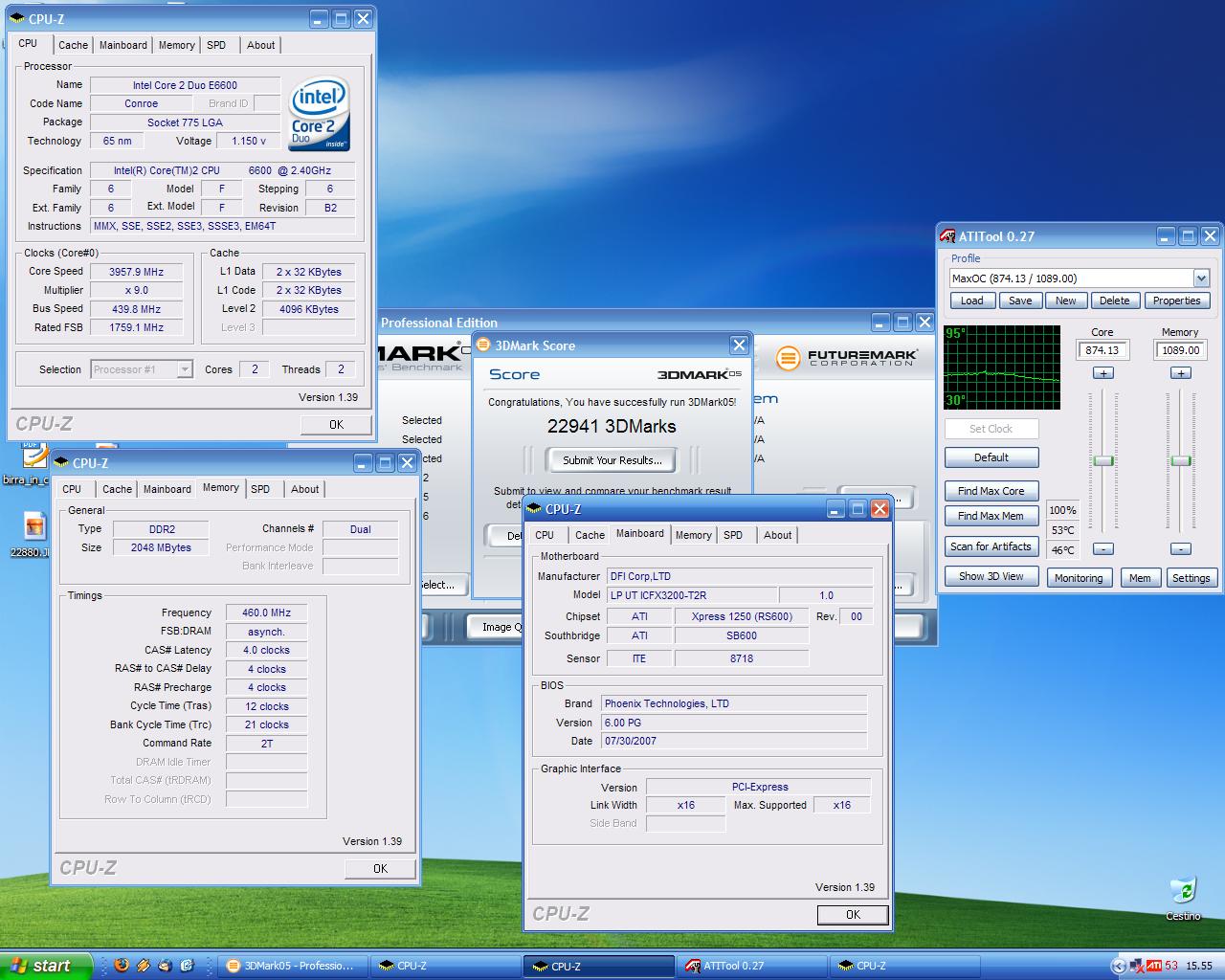Image resolution: width=1225 pixels, height=980 pixels.
Task: Open ATITool Settings
Action: pyautogui.click(x=1191, y=578)
